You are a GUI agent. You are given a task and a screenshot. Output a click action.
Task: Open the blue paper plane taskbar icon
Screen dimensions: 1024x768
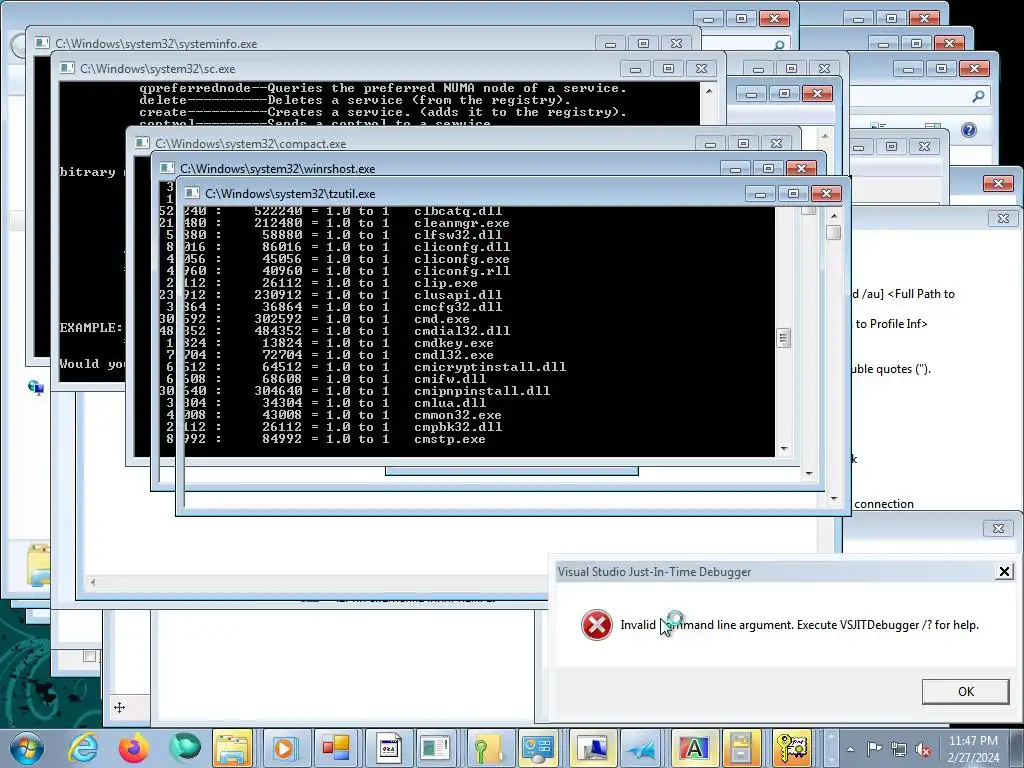[x=642, y=748]
